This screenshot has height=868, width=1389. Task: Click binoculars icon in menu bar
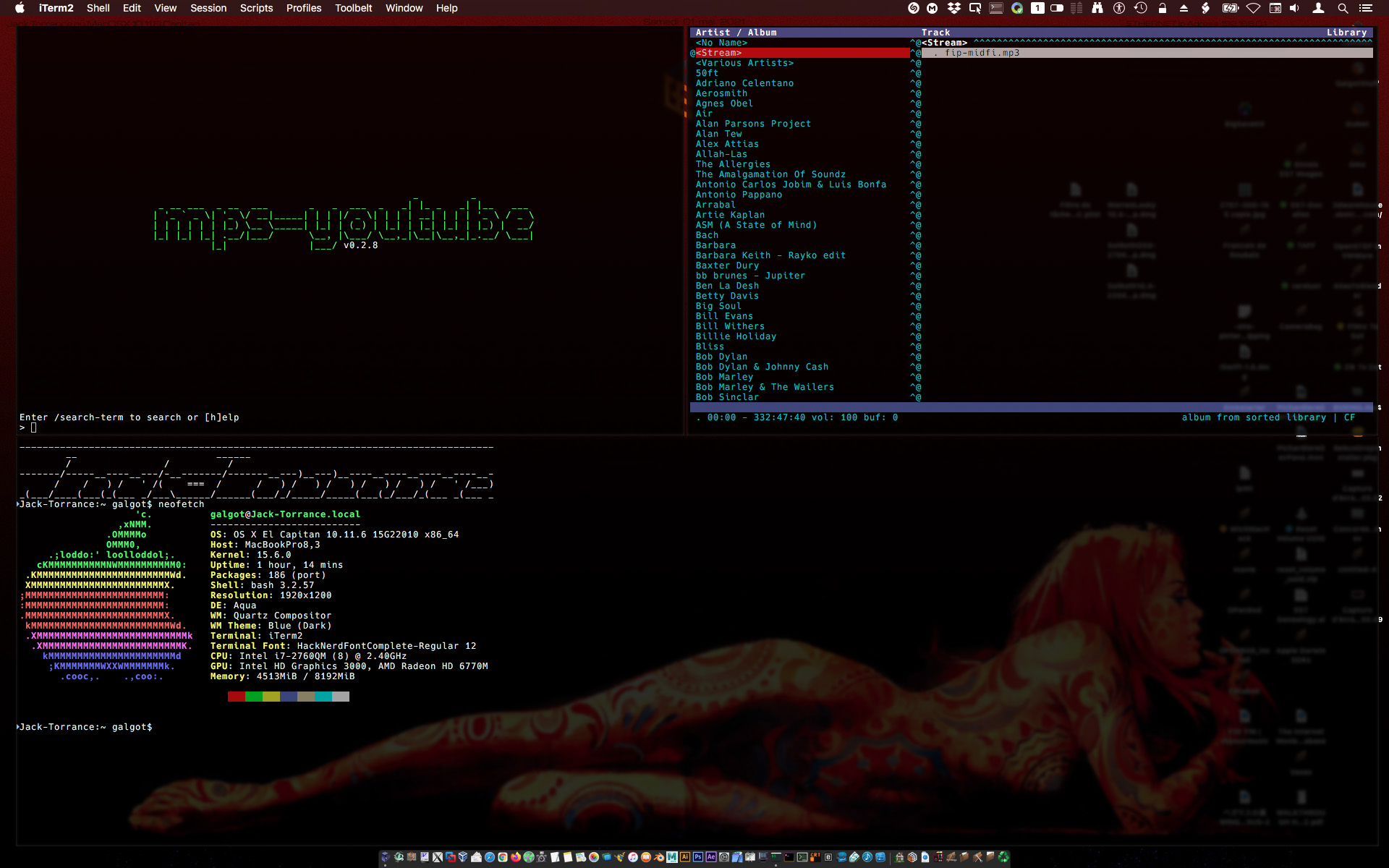tap(1097, 8)
